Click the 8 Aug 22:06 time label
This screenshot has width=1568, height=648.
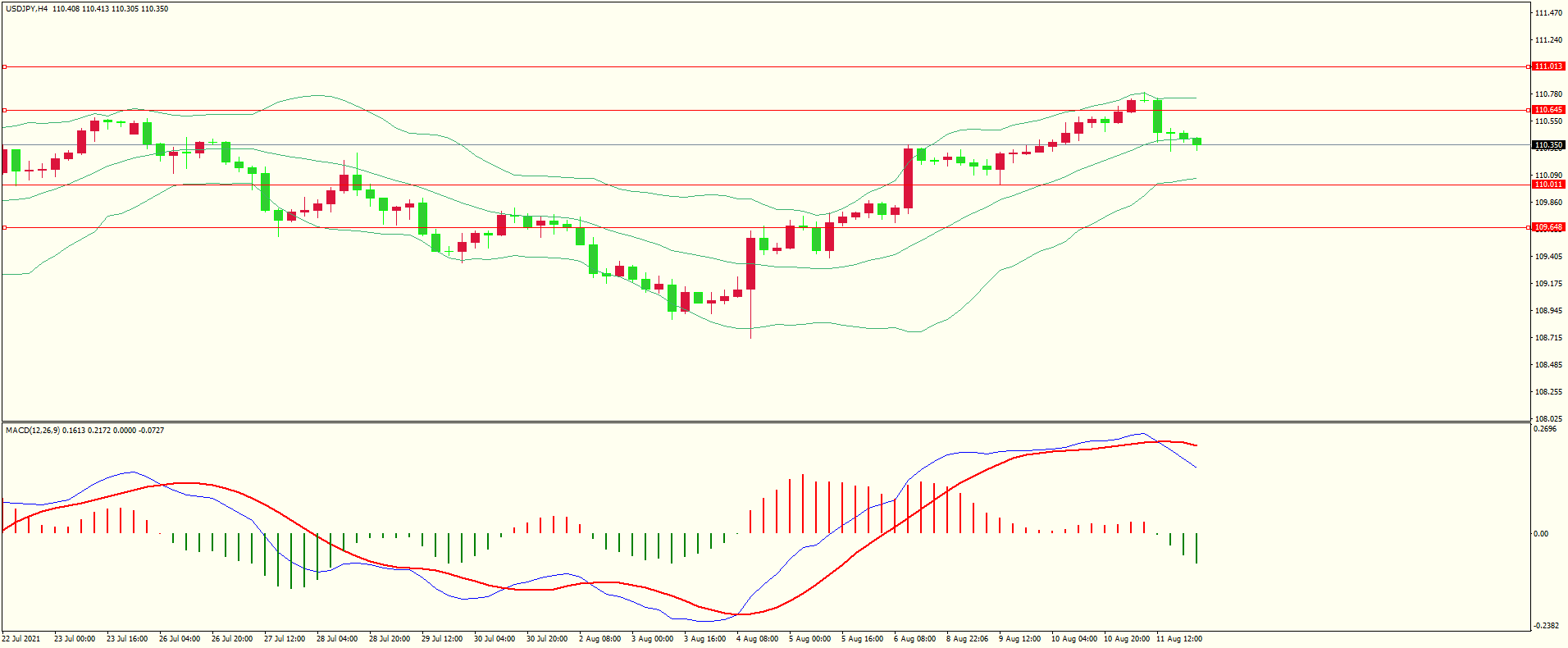(x=968, y=639)
